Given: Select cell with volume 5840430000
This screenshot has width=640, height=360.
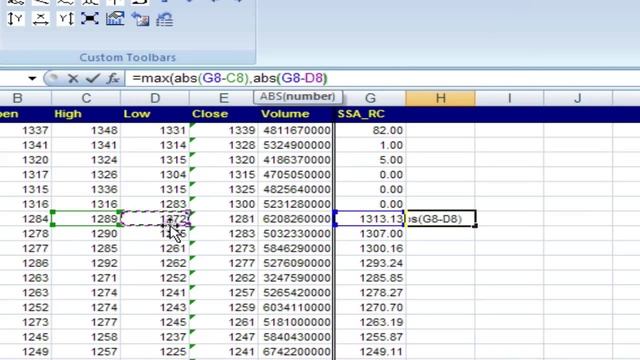Looking at the screenshot, I should [296, 337].
